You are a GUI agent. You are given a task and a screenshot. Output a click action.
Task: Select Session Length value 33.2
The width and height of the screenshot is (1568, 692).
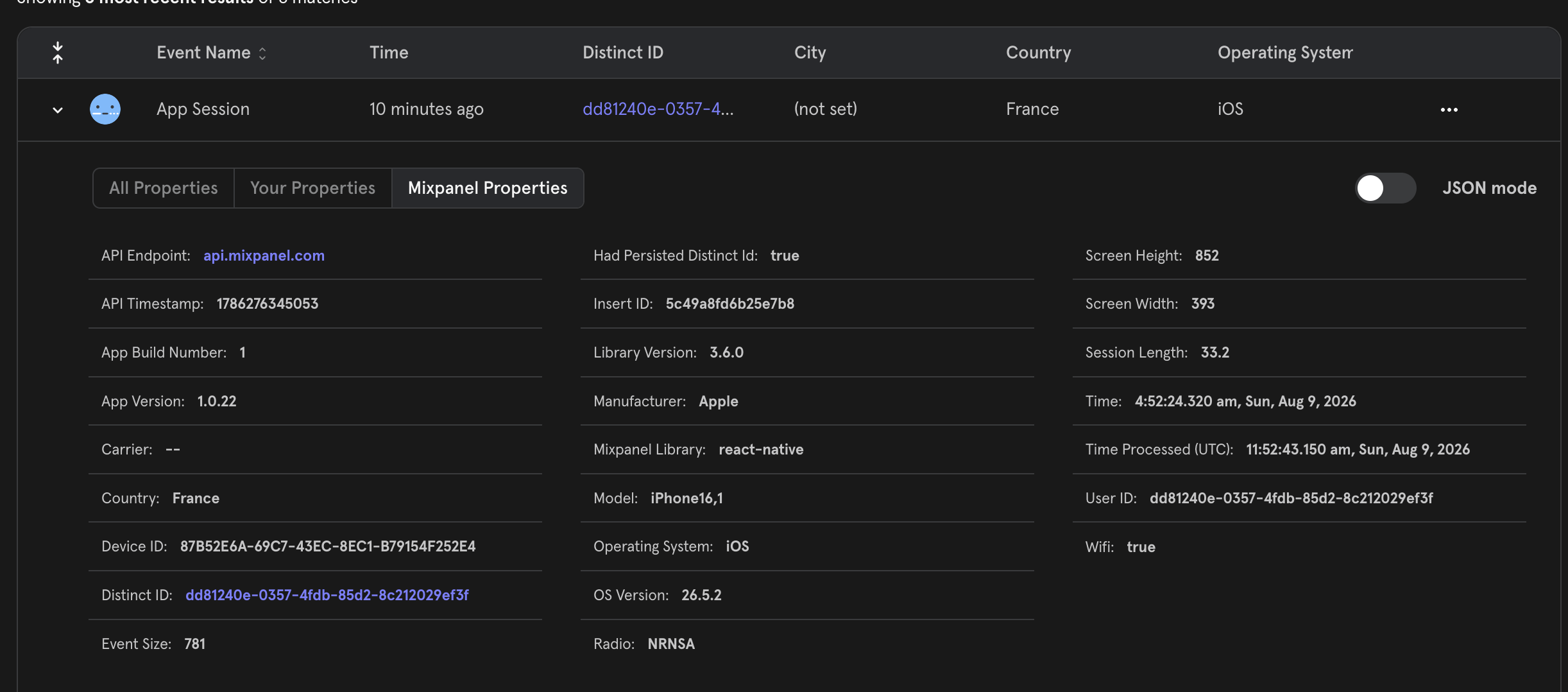(x=1215, y=352)
